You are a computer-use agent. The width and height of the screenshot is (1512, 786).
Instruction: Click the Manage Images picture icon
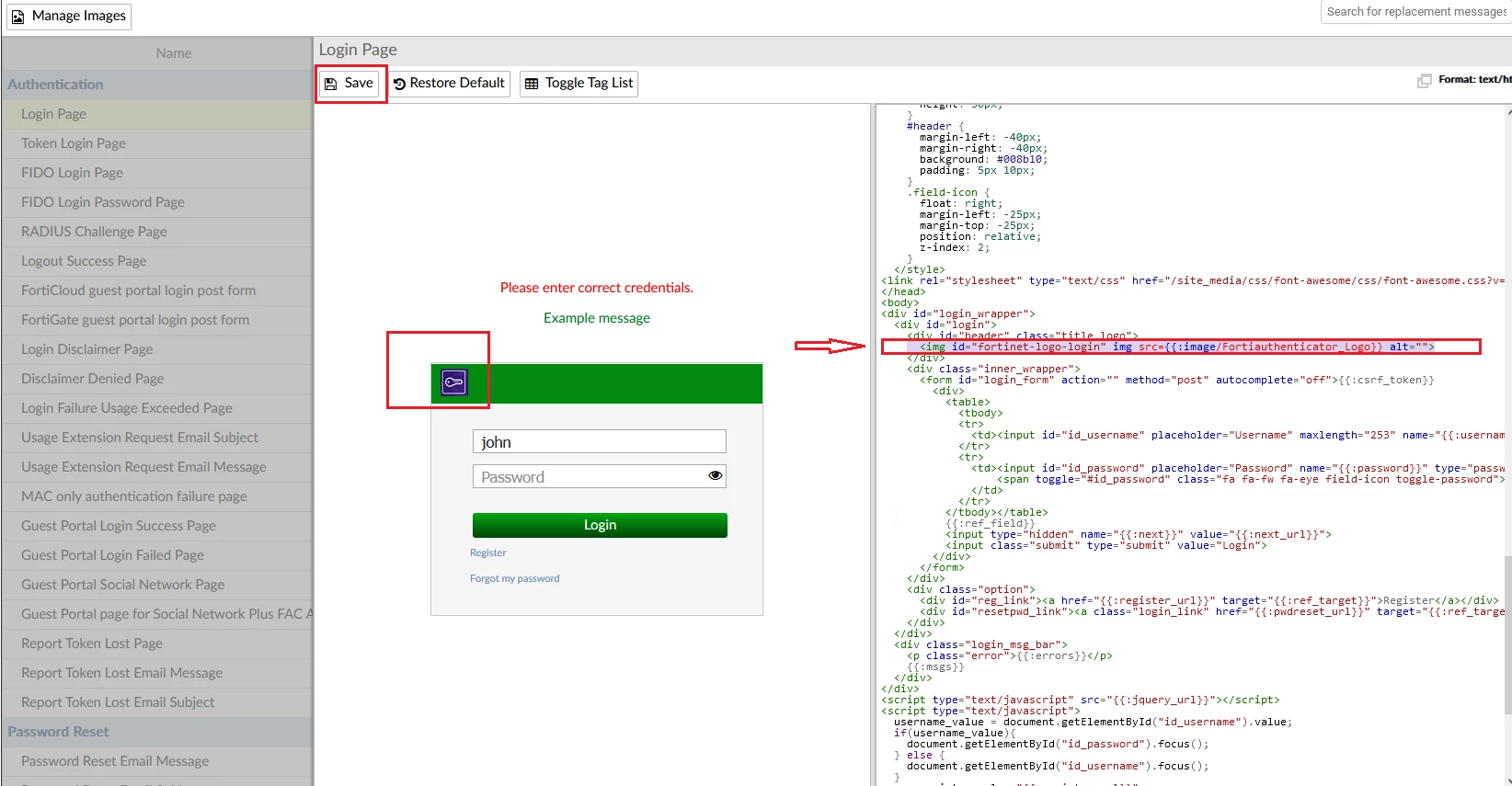click(x=17, y=17)
